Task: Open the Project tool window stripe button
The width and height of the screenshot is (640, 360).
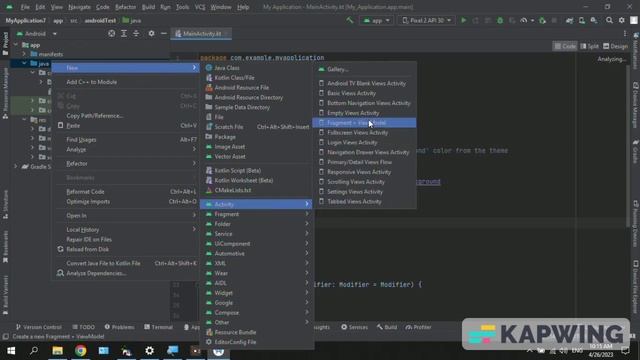Action: [x=5, y=43]
